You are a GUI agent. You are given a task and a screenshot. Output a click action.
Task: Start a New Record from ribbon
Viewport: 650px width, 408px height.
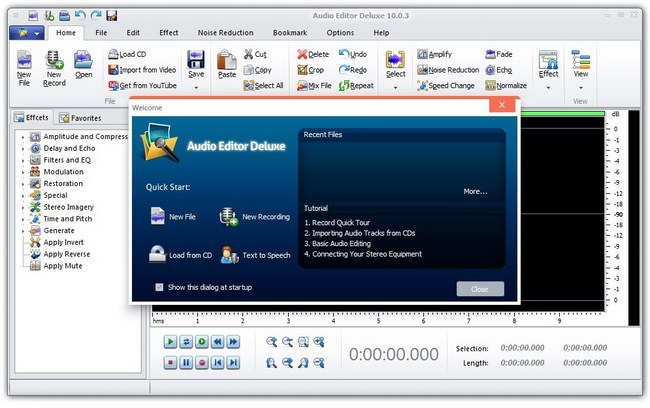(54, 68)
